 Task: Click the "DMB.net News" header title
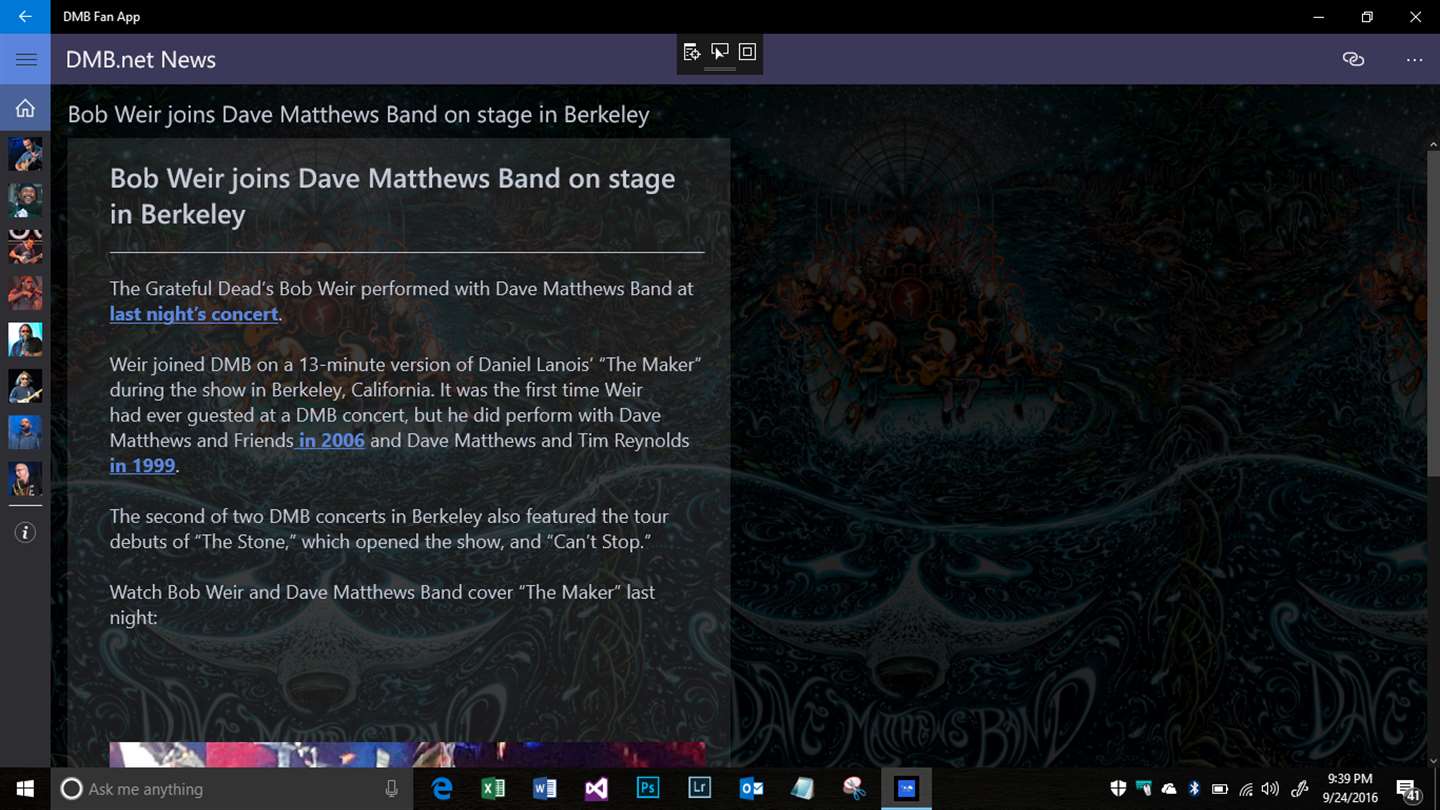click(141, 60)
